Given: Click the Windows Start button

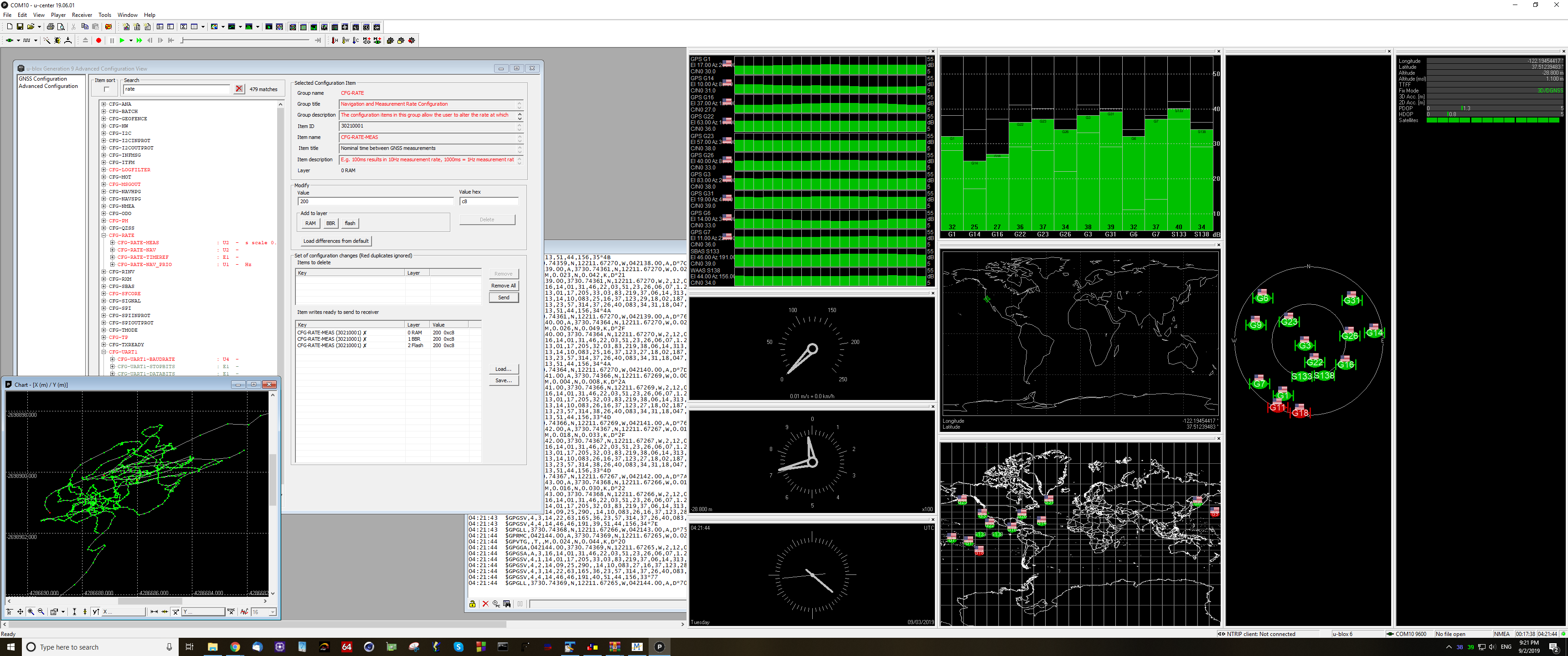Looking at the screenshot, I should pos(10,647).
